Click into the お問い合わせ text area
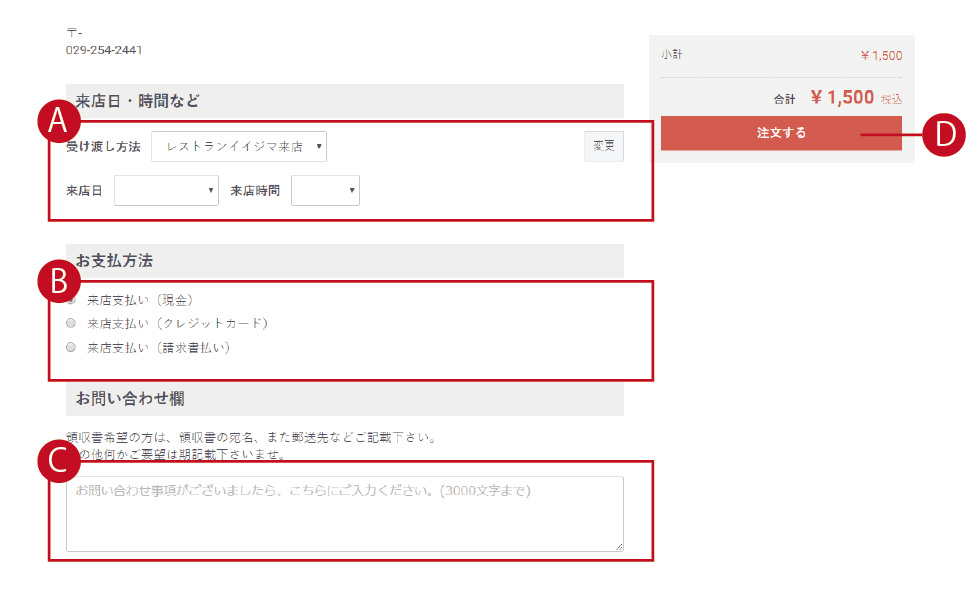 point(345,514)
